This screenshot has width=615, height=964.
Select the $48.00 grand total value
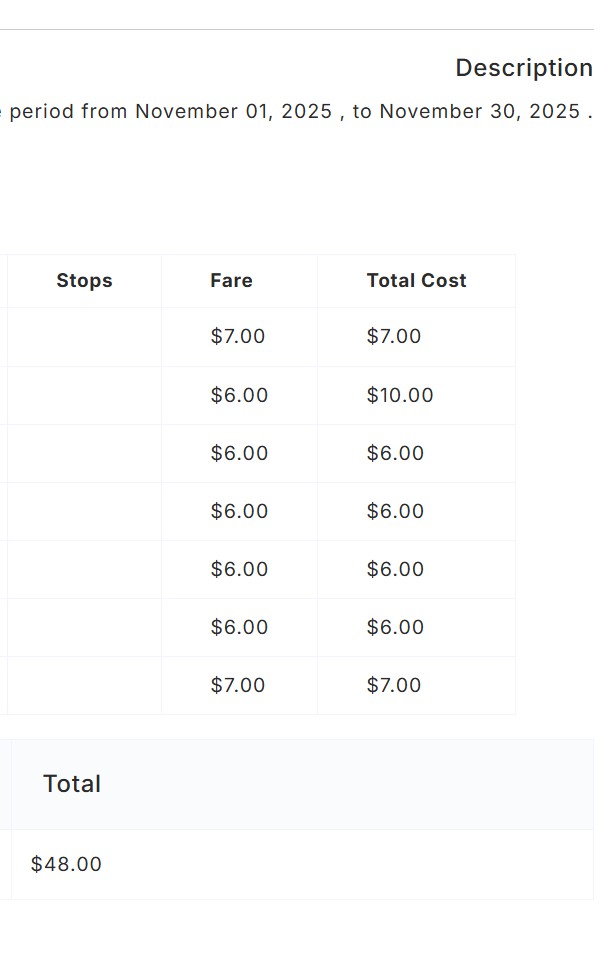[66, 864]
